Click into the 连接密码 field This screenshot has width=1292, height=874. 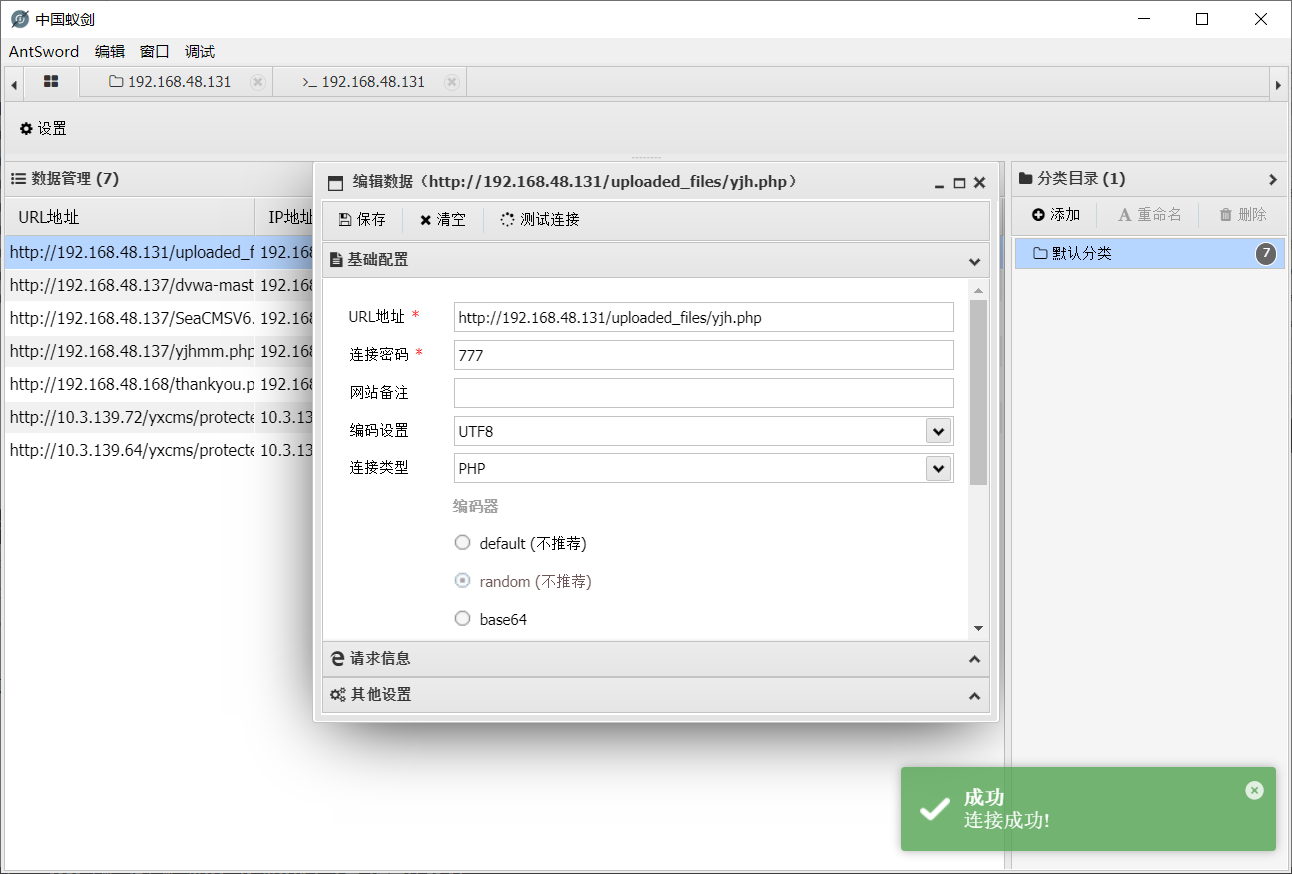[703, 355]
